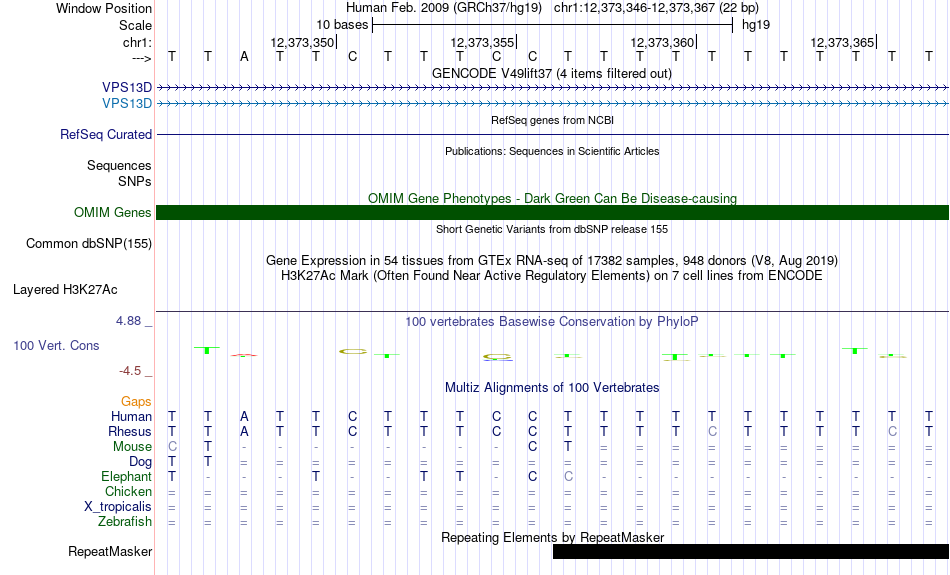
Task: Click the Sequences track label
Action: pos(119,165)
